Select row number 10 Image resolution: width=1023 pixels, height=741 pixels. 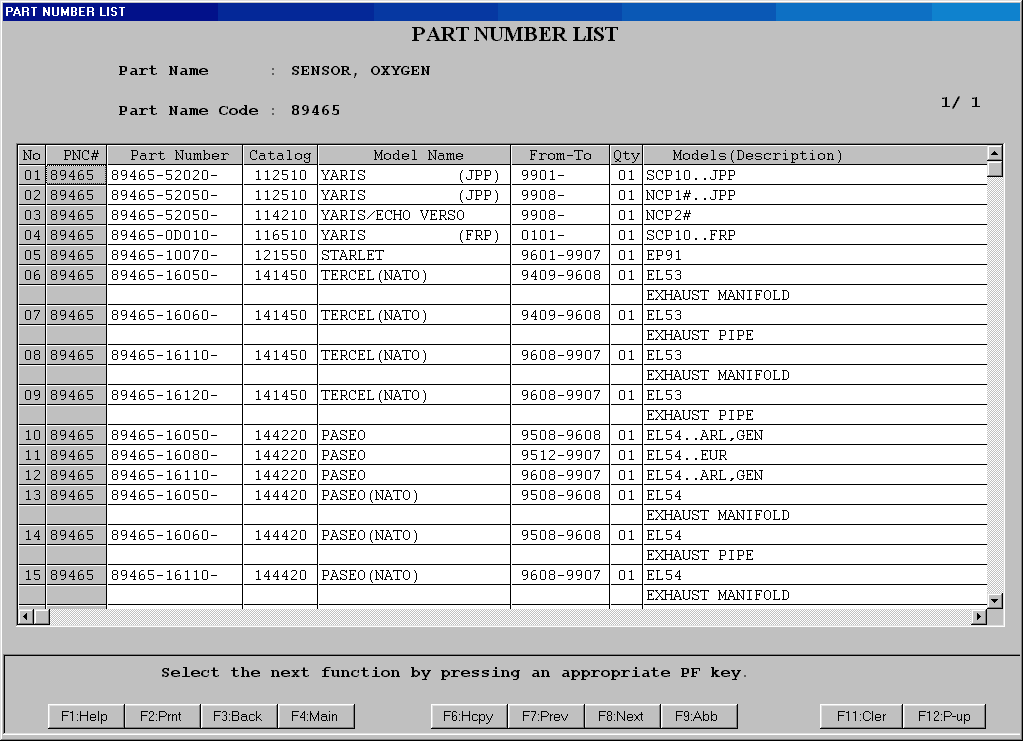pos(32,435)
